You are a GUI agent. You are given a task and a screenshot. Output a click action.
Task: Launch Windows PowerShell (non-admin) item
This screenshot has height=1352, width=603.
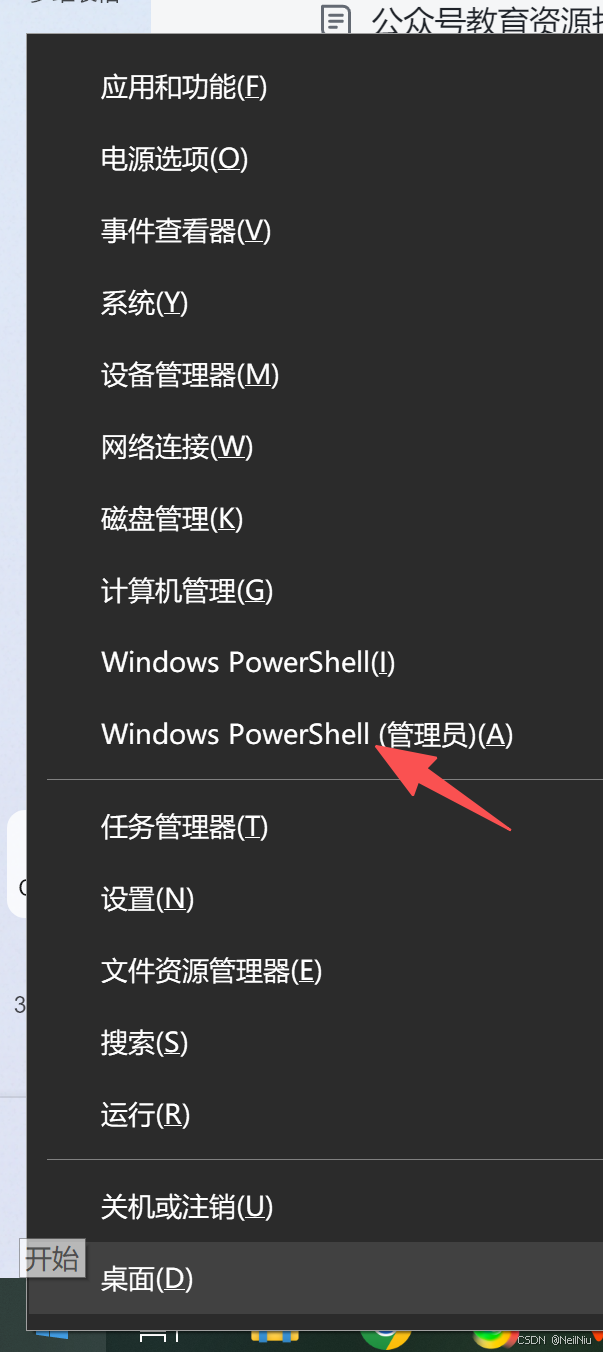click(315, 663)
